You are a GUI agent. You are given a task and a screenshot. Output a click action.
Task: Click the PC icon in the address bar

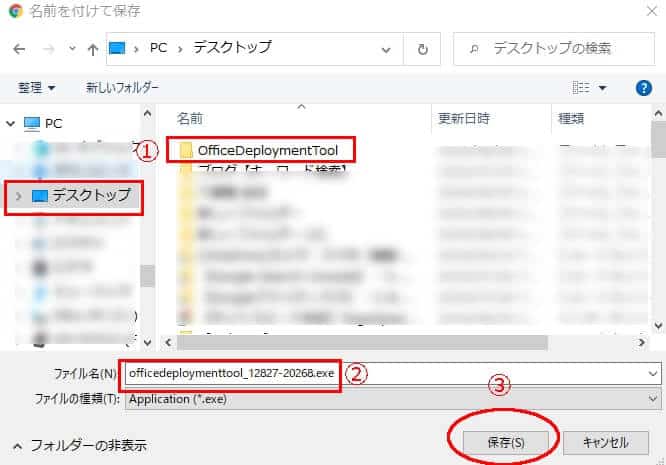coord(117,48)
